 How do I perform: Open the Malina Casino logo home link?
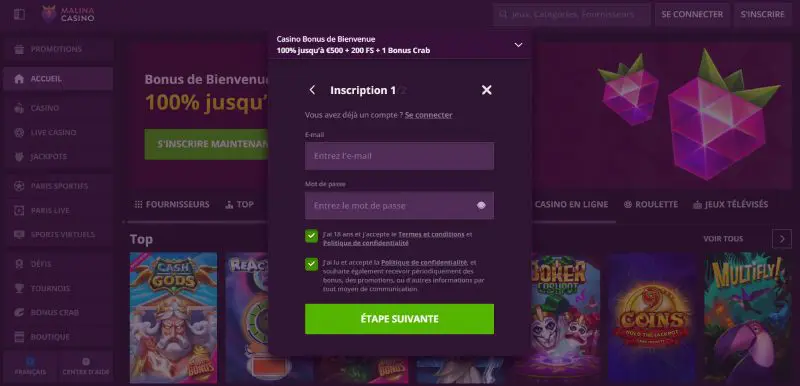(x=68, y=14)
